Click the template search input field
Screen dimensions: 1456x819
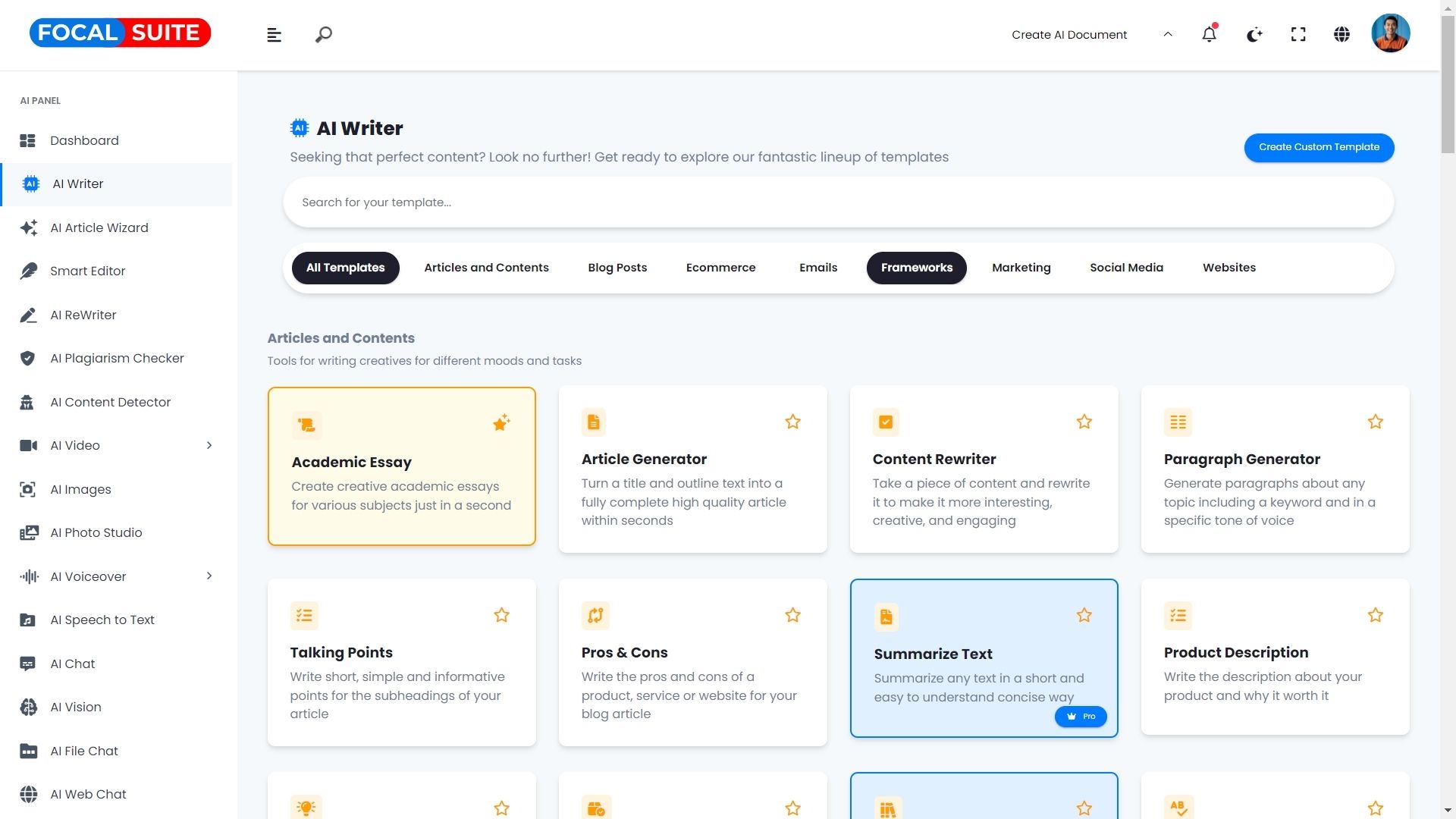coord(838,202)
